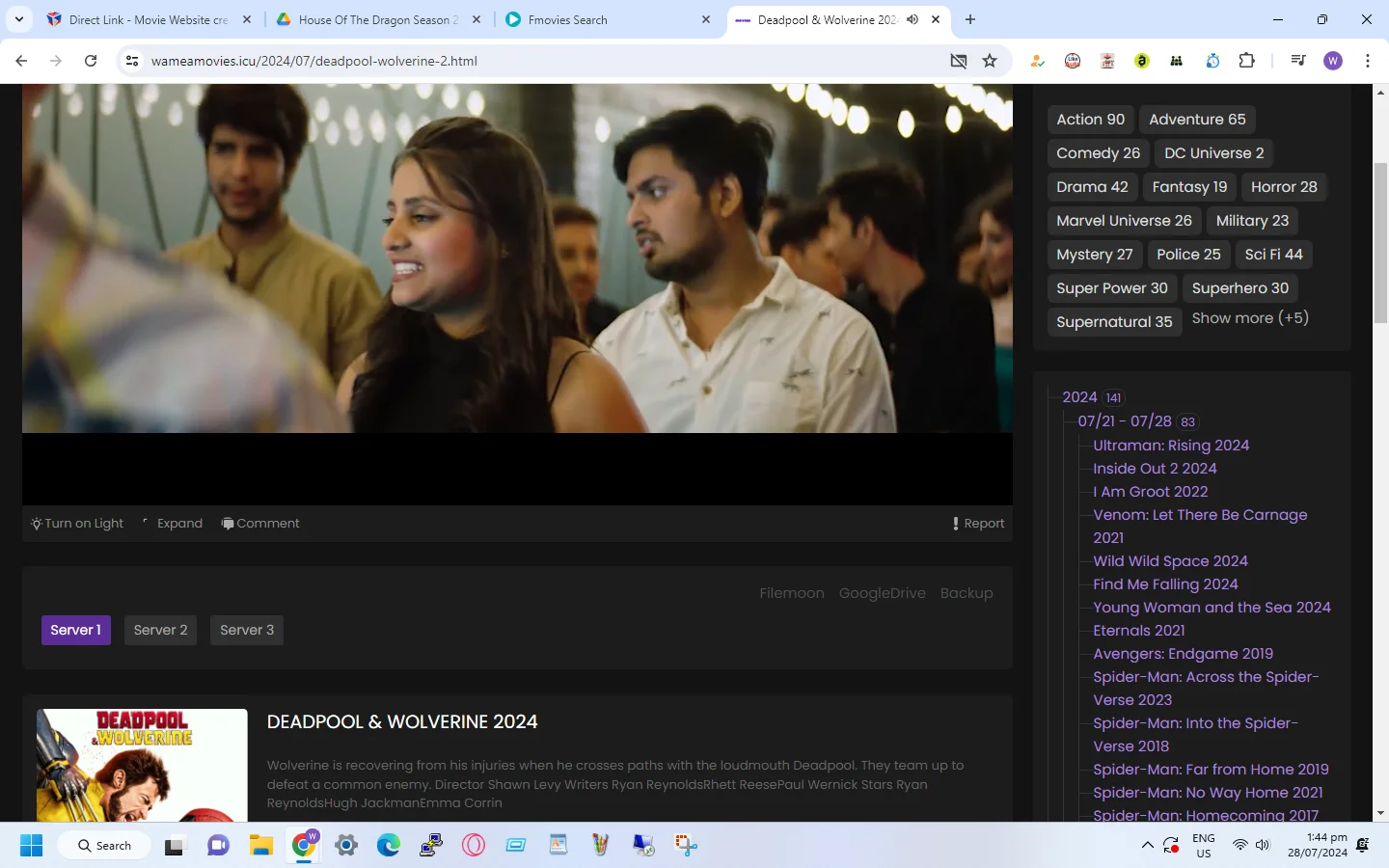Open the Marvel Universe 26 genre tag

click(x=1124, y=221)
